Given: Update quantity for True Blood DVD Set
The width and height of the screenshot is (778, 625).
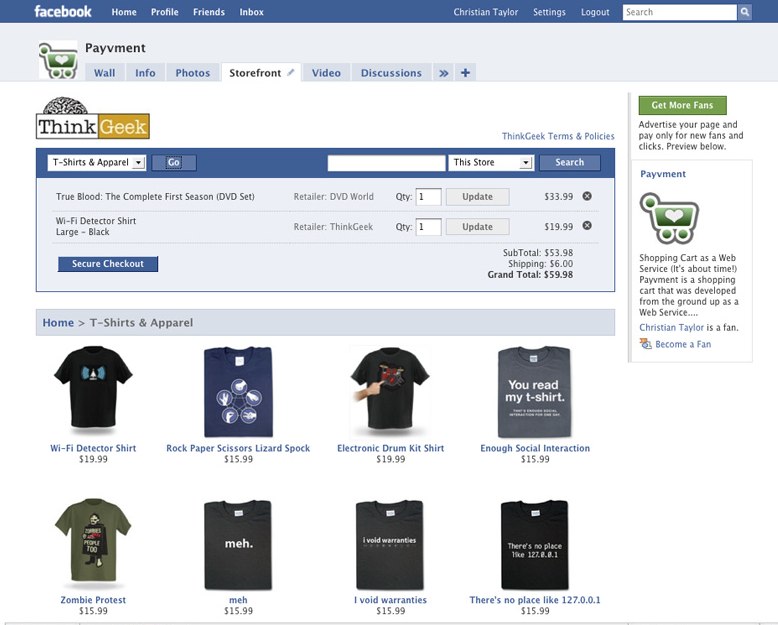Looking at the screenshot, I should pos(477,196).
